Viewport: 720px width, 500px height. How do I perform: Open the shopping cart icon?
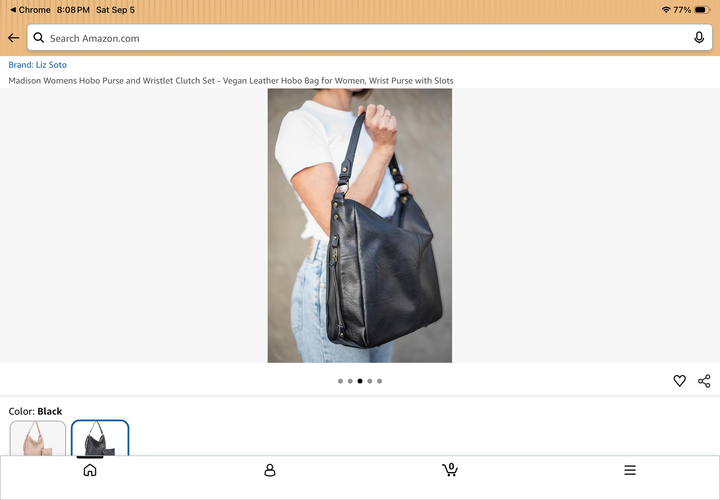(450, 470)
